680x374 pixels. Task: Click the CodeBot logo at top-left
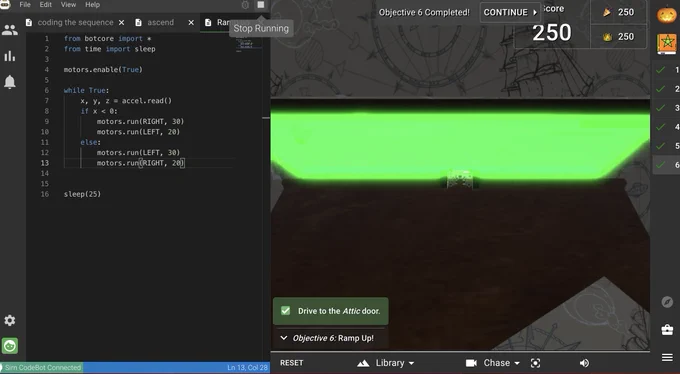(x=5, y=4)
